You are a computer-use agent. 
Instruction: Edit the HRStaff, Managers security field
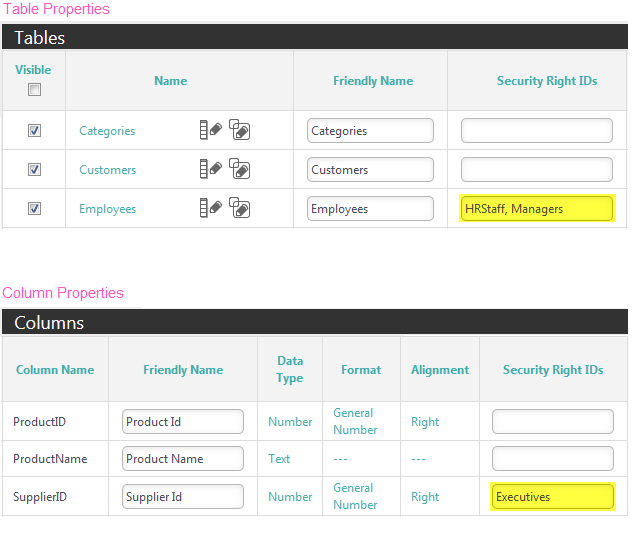coord(536,208)
